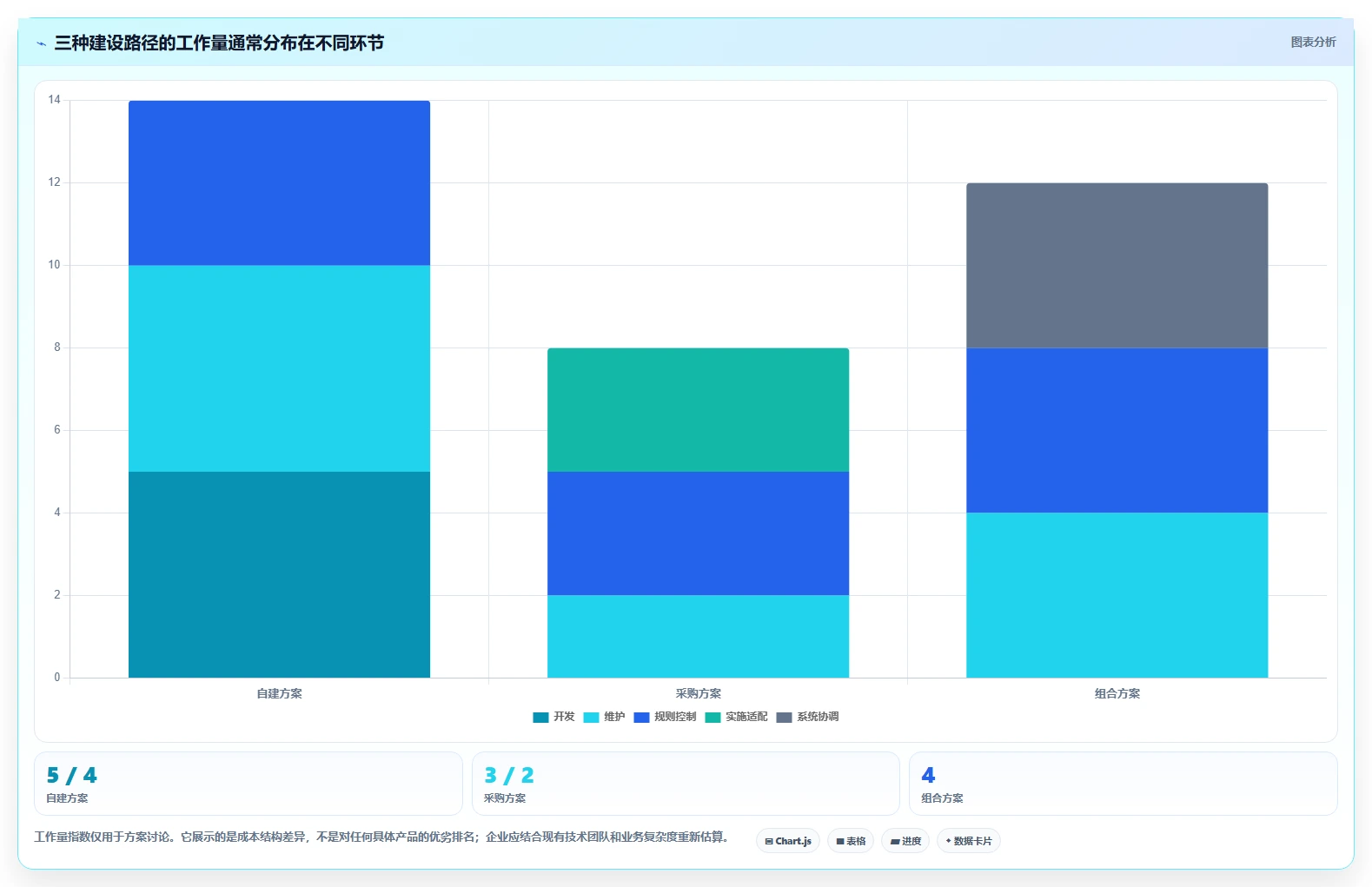Toggle the 开发 legend color swatch

coord(540,718)
